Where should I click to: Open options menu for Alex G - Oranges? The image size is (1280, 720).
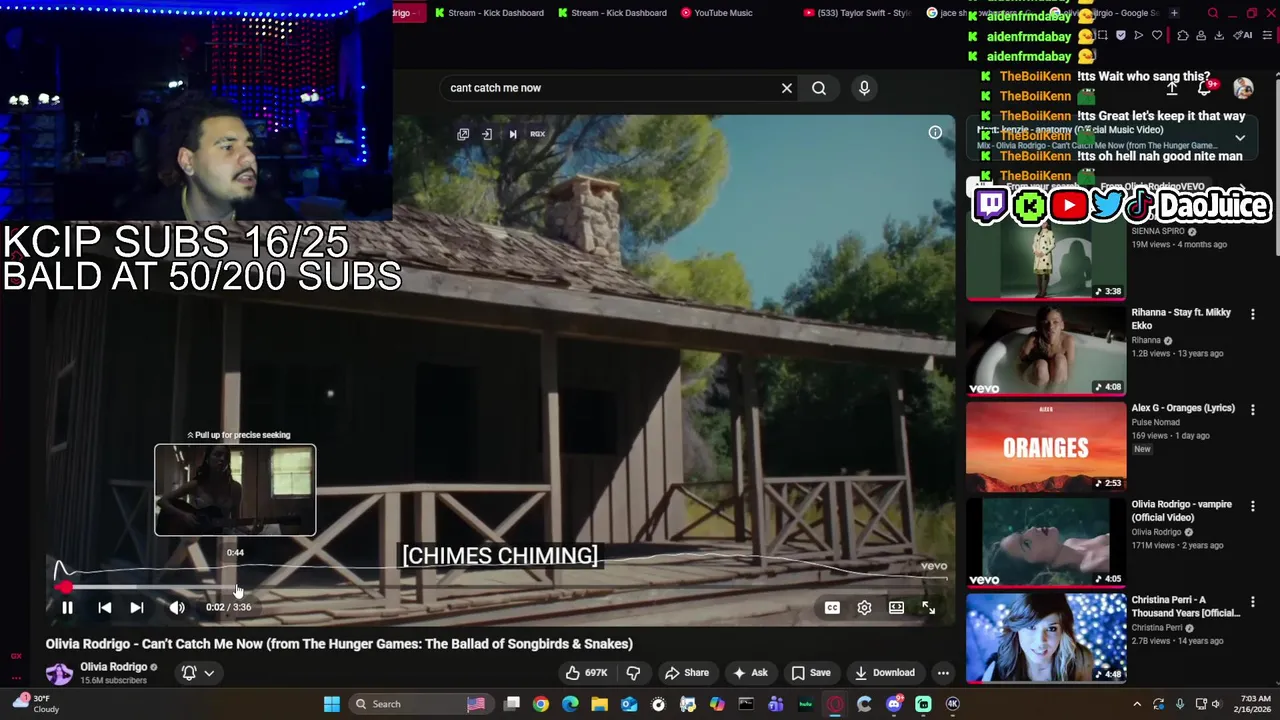(1252, 410)
